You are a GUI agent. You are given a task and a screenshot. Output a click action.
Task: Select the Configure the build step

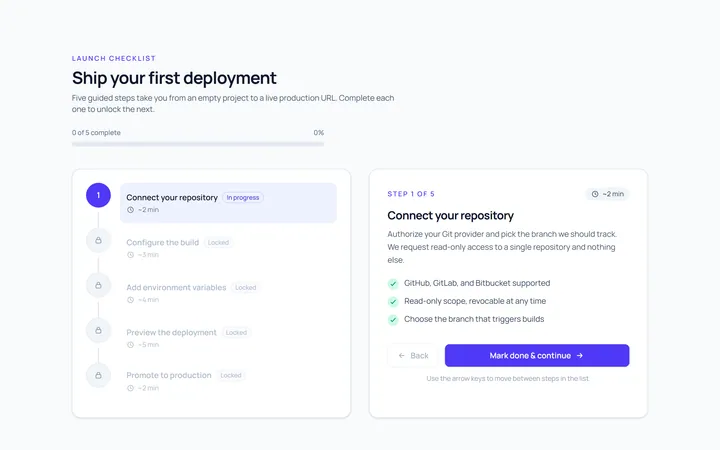pos(228,248)
